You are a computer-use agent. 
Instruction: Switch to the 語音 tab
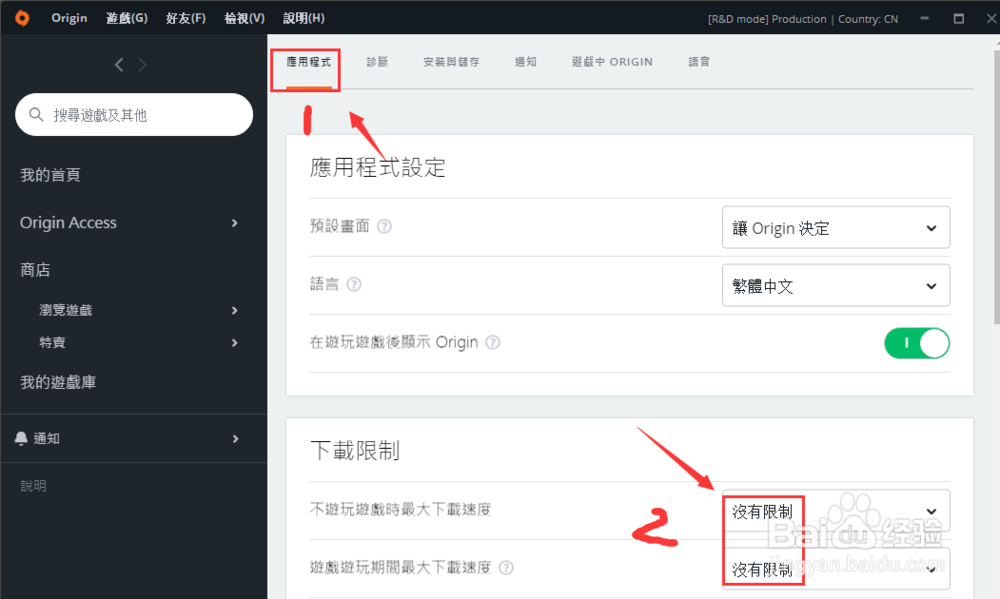699,62
